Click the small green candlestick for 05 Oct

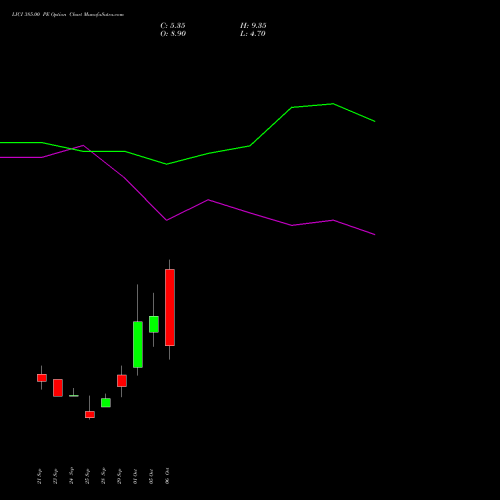(x=154, y=324)
